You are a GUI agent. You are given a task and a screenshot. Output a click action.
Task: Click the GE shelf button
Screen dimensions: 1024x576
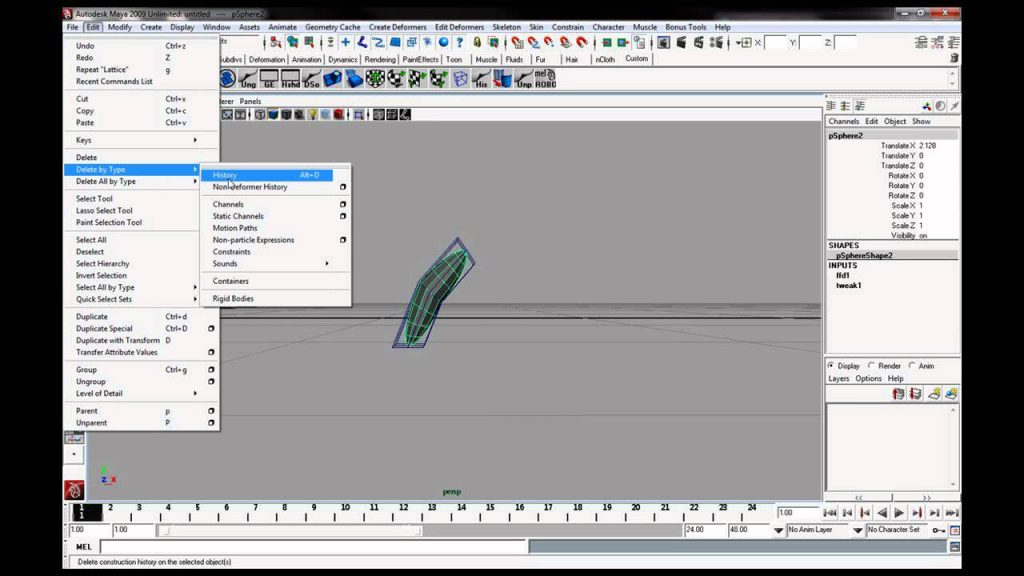269,79
